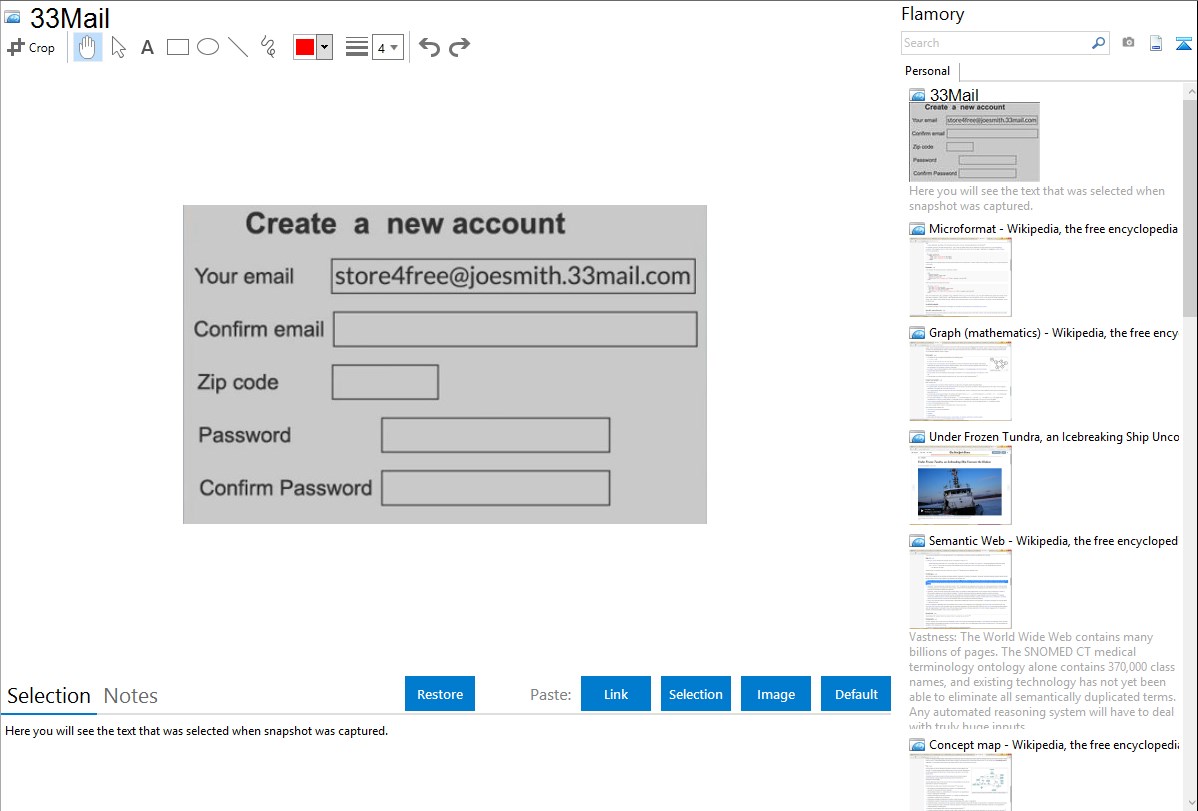Click the Restore button
This screenshot has width=1198, height=811.
tap(440, 694)
